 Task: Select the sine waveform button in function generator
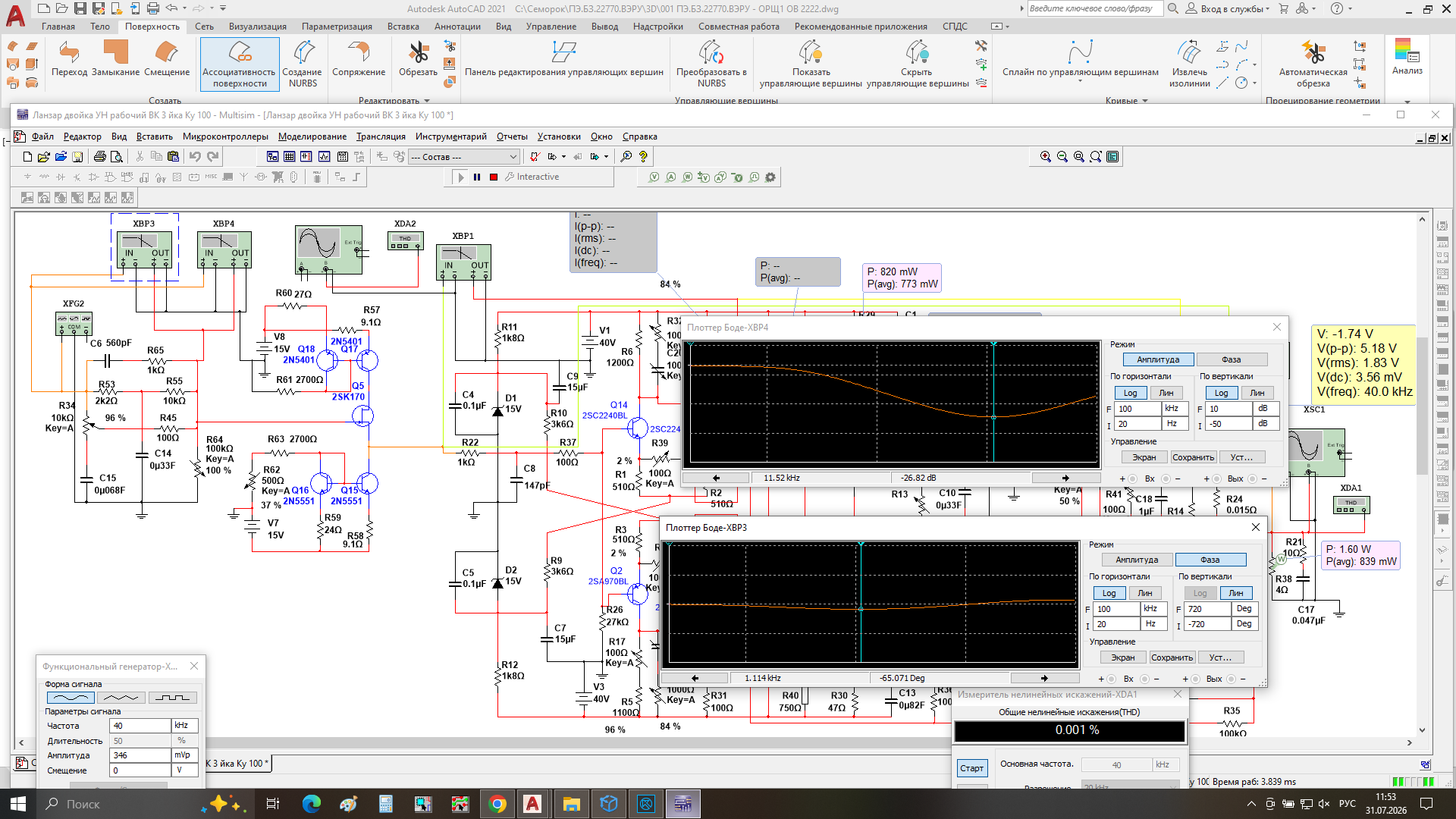[x=71, y=698]
